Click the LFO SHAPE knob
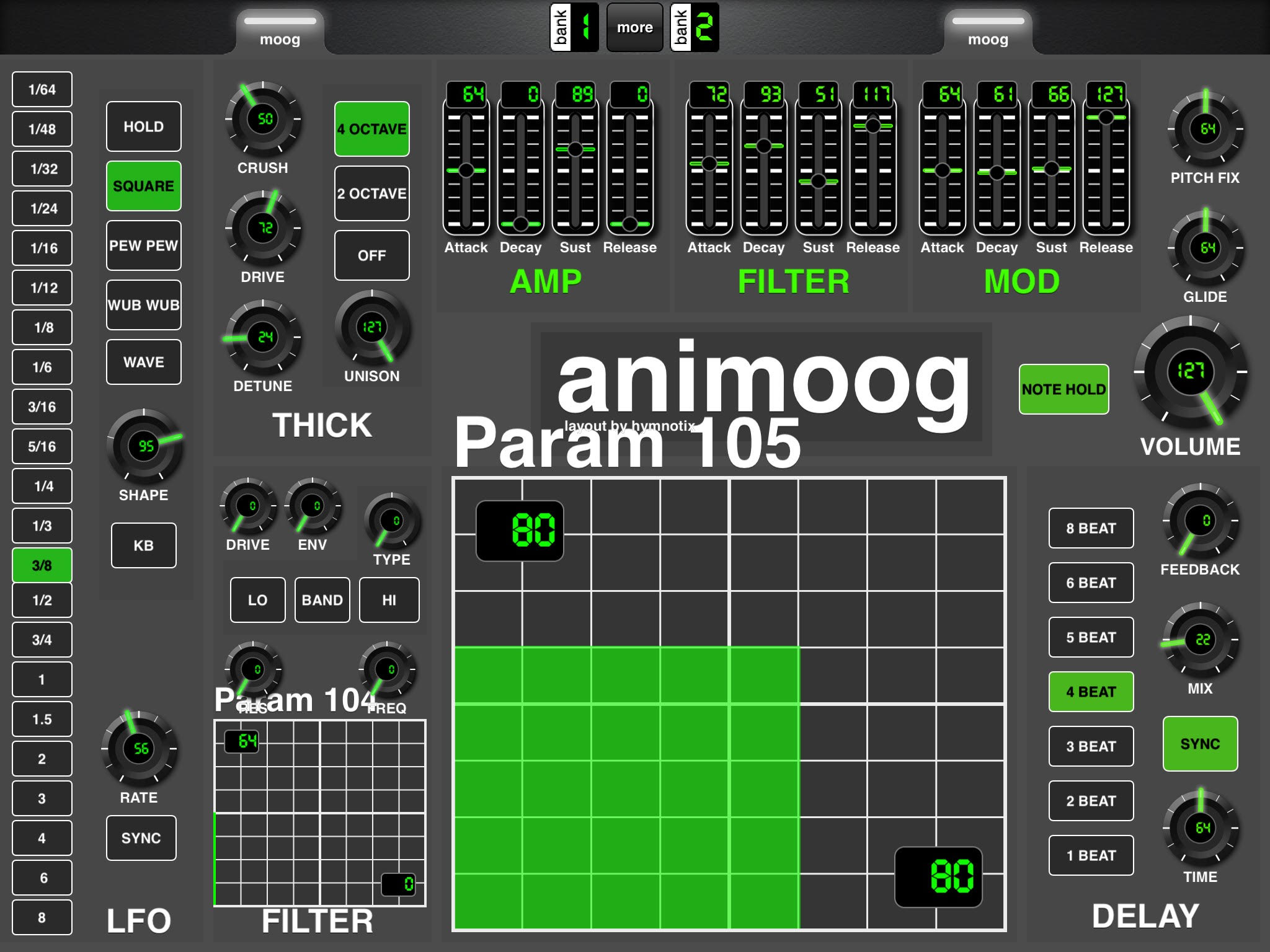This screenshot has width=1270, height=952. (144, 446)
